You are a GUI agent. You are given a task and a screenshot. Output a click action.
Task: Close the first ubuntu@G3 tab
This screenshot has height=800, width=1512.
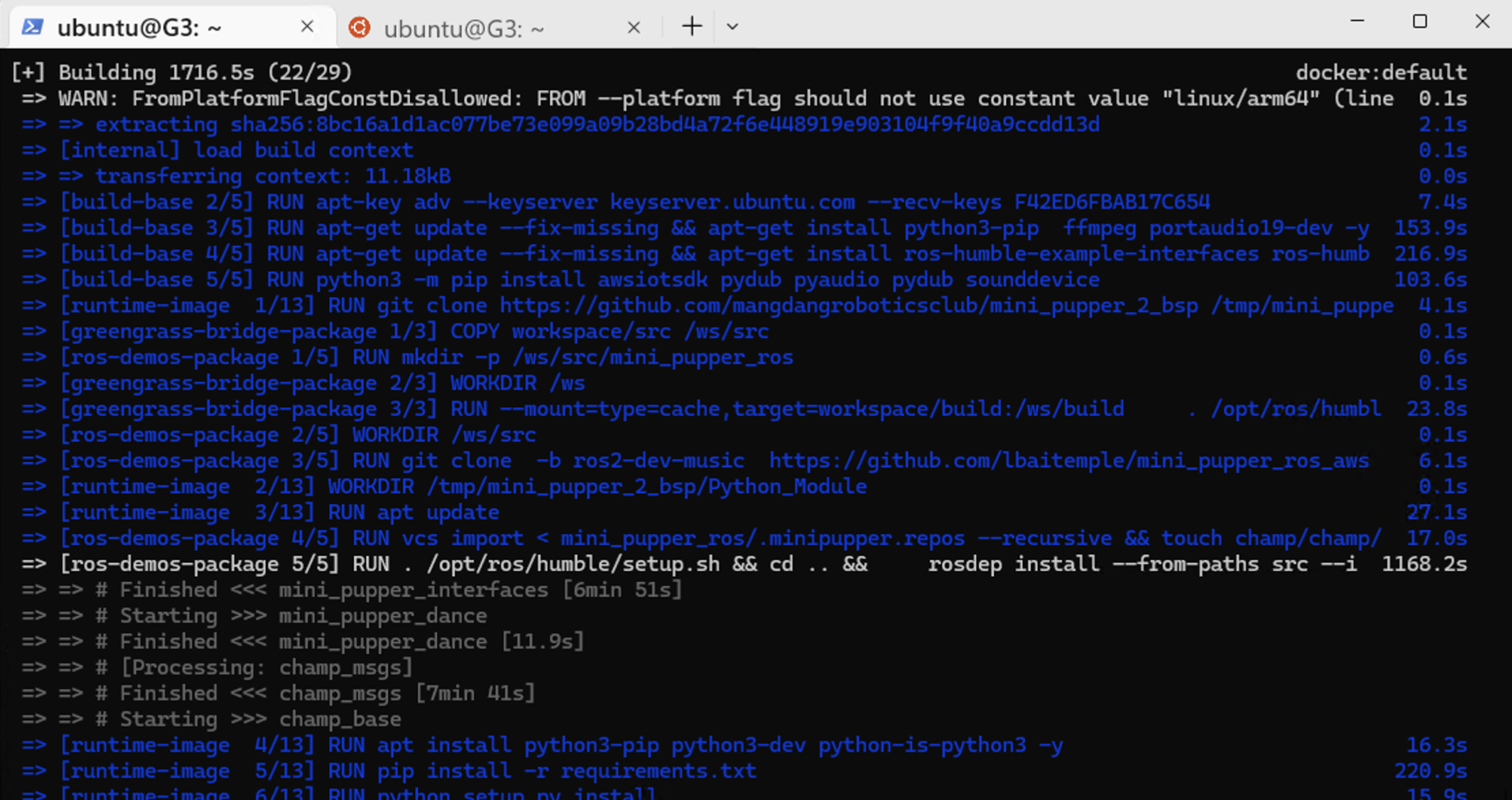(307, 26)
